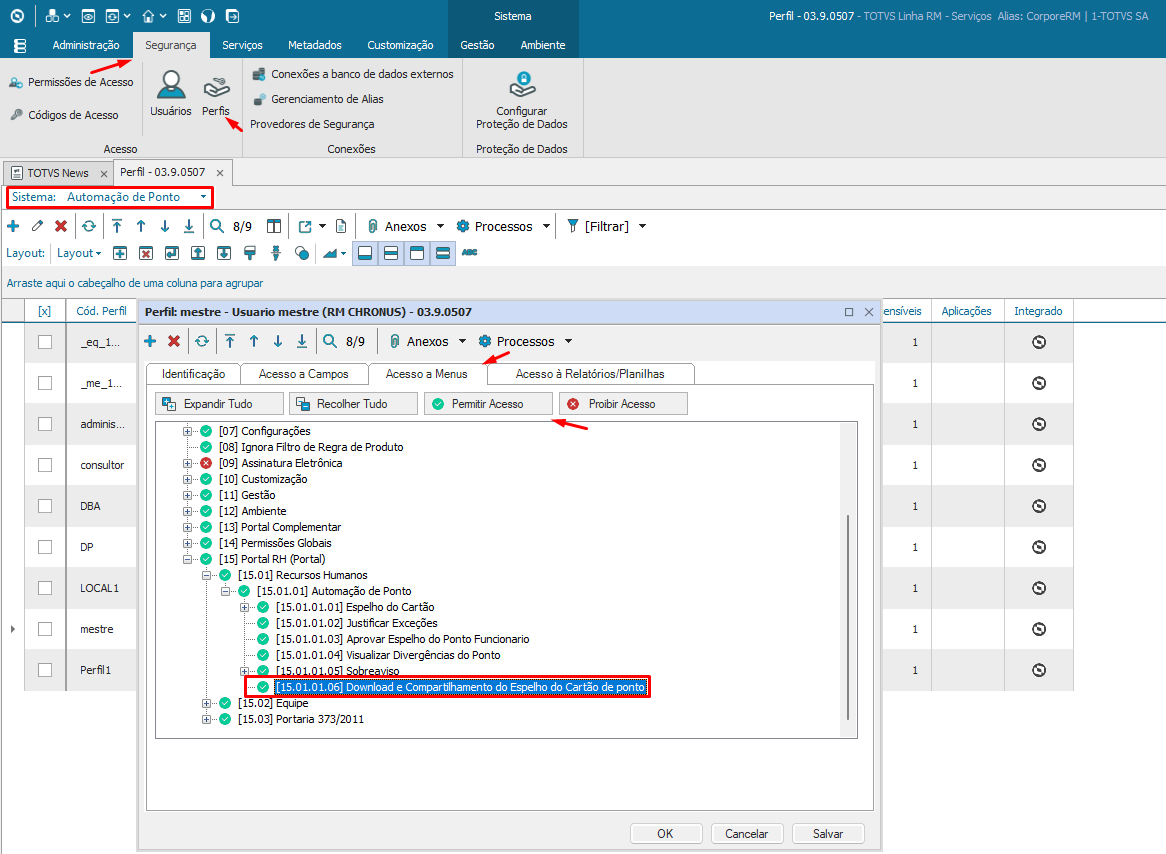The image size is (1166, 854).
Task: Click Salvar in Perfil dialog
Action: click(828, 834)
